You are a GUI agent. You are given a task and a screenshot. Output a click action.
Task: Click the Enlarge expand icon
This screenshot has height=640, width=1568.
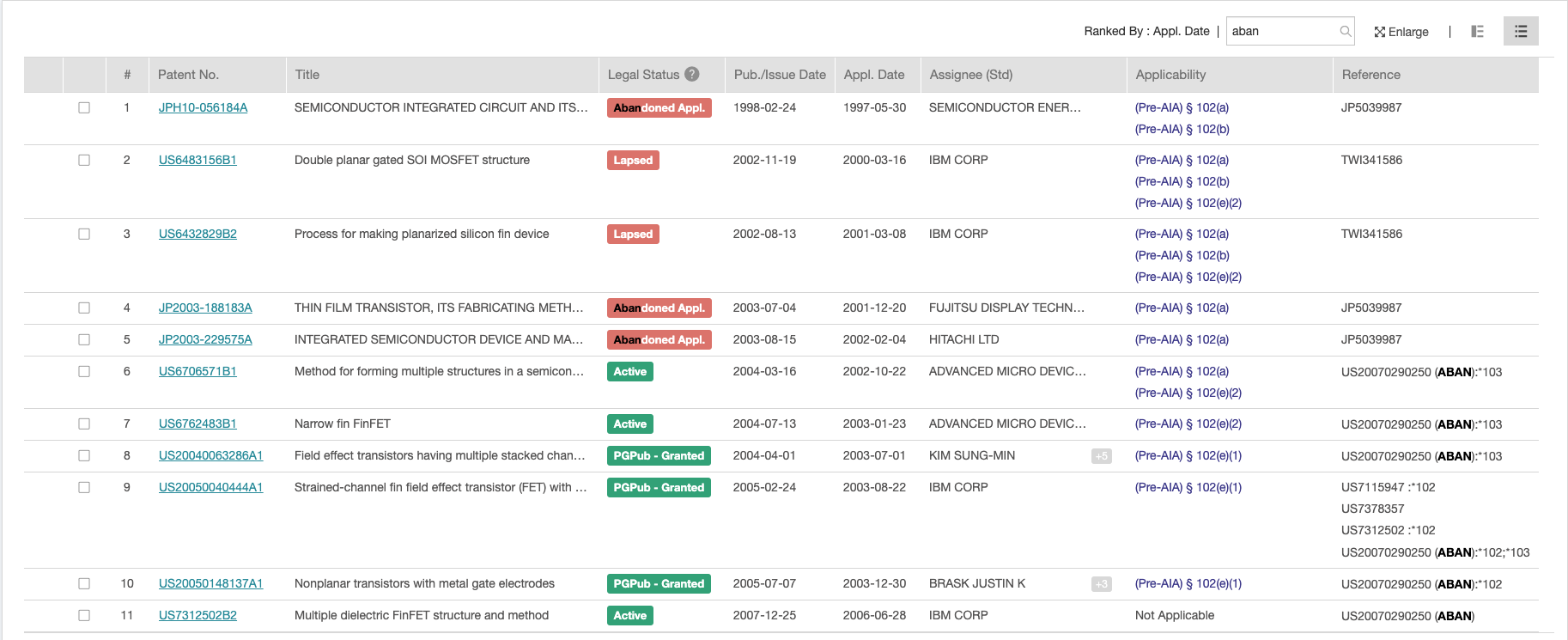[x=1379, y=32]
